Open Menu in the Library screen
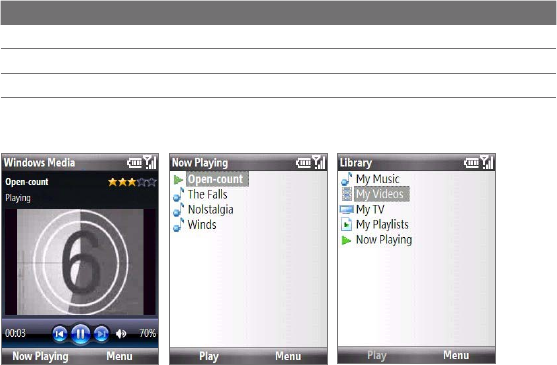 456,355
